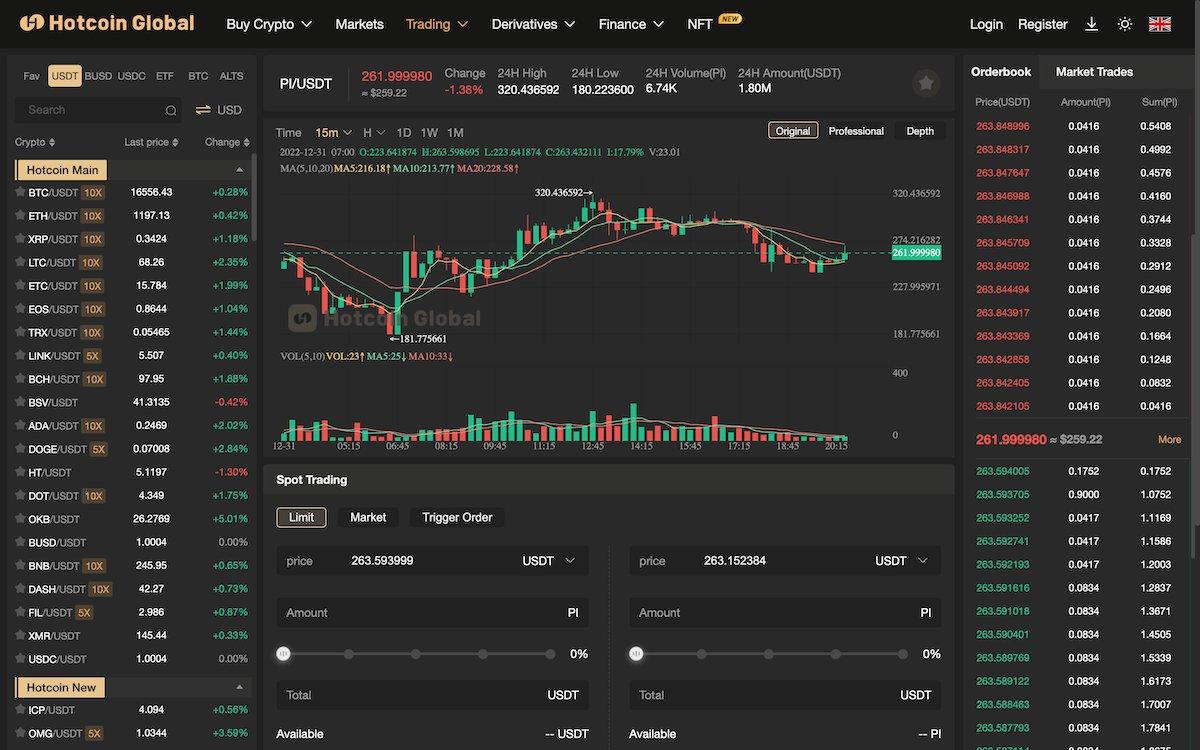Toggle light theme with sun icon

click(1125, 24)
